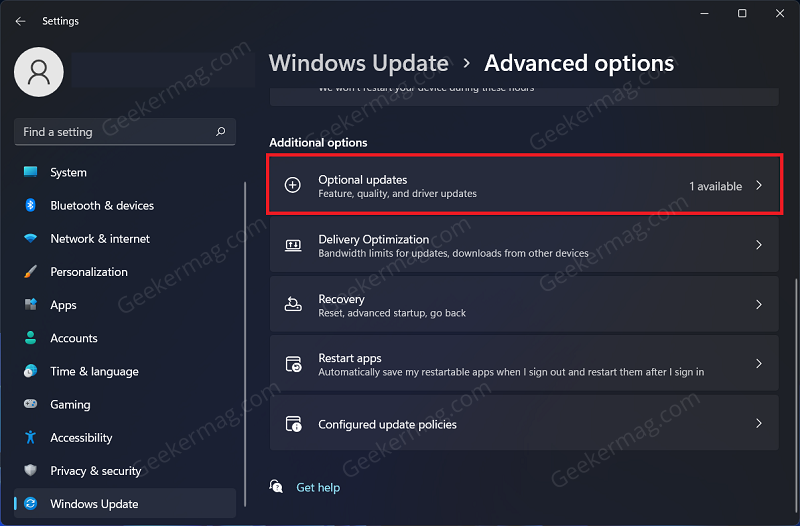This screenshot has width=800, height=526.
Task: Click the Optional updates plus-circle icon
Action: click(292, 185)
